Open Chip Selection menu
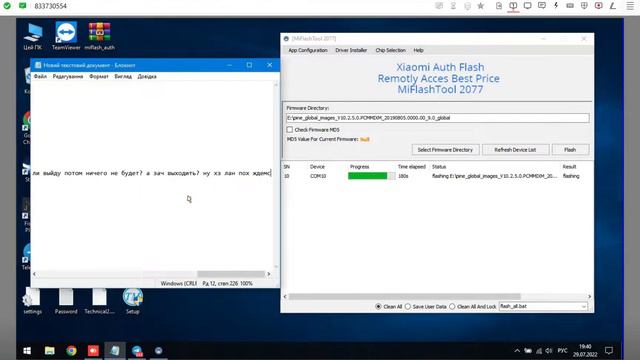The height and width of the screenshot is (360, 640). (390, 50)
